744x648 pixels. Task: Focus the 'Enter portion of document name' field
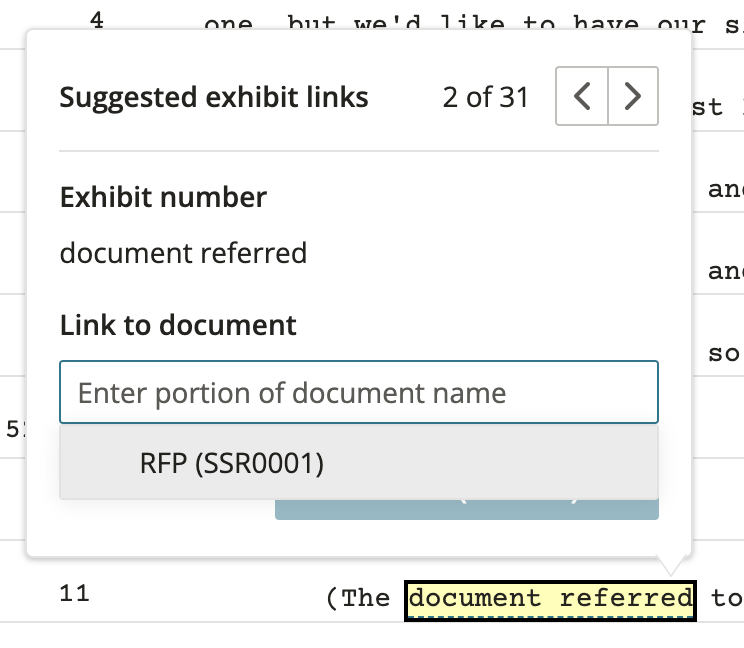click(359, 392)
